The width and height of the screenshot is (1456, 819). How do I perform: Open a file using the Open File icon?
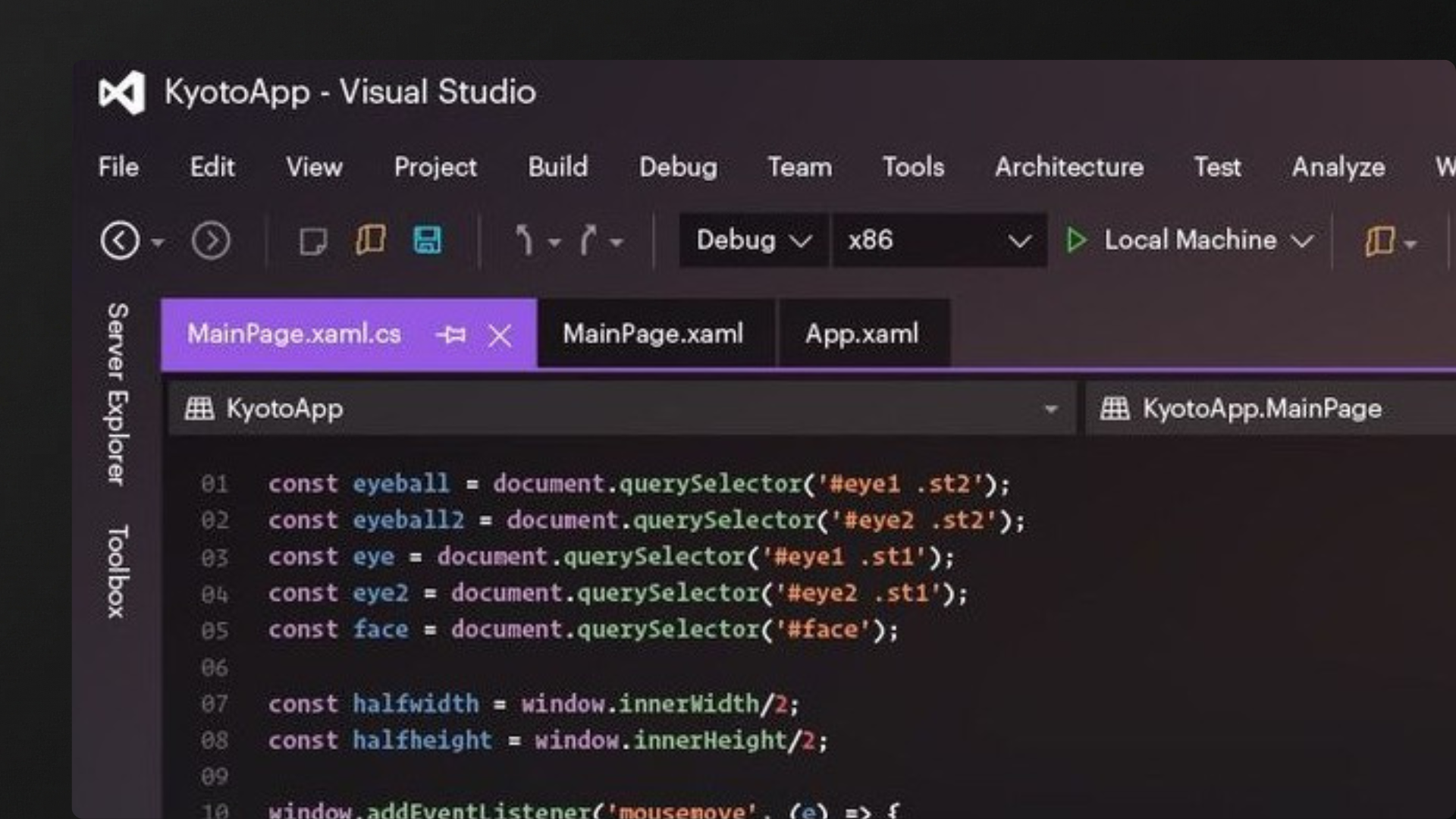[x=370, y=240]
